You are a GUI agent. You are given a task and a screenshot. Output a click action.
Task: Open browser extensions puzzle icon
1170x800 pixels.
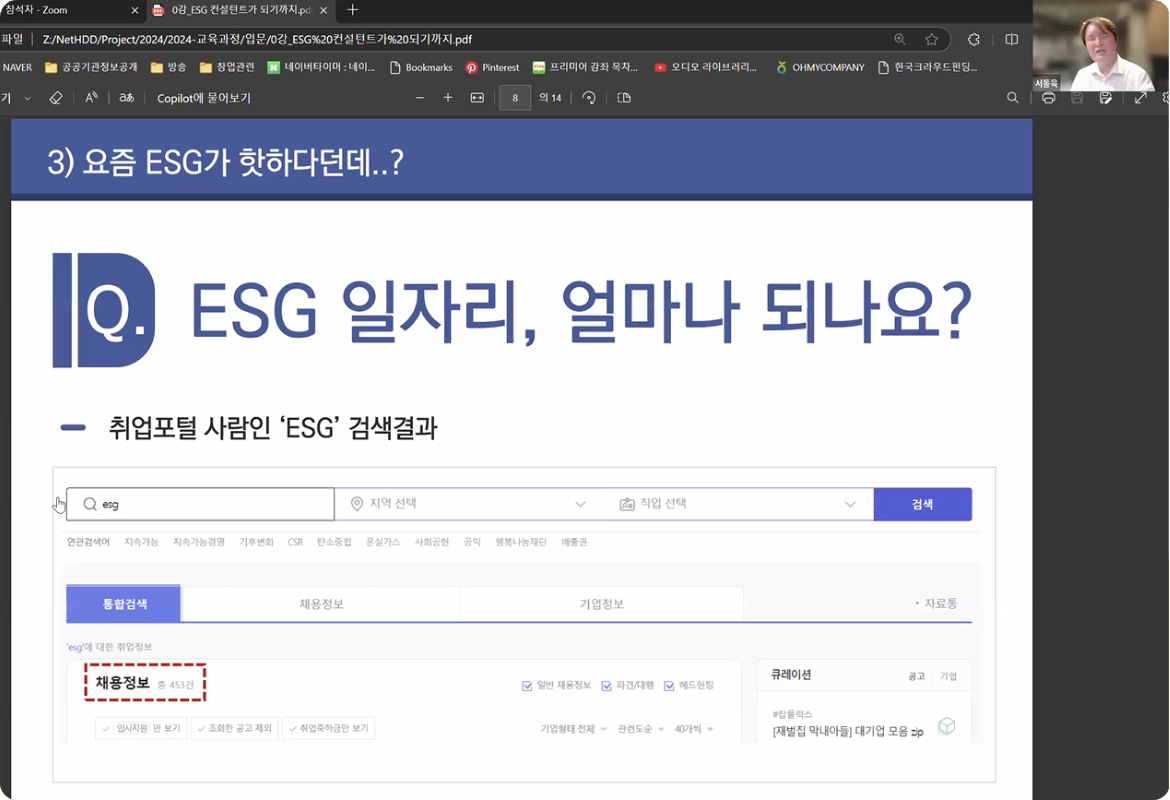(974, 39)
